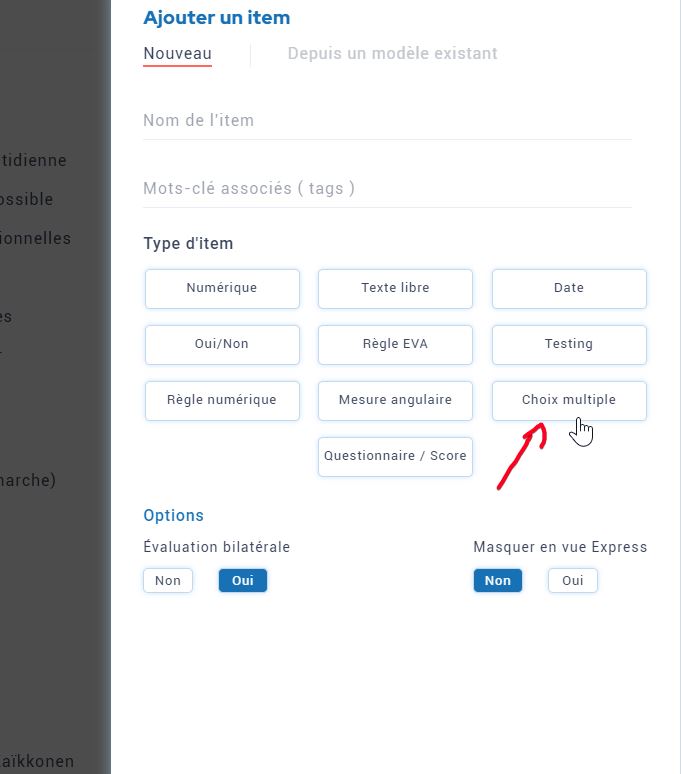Click the Mots-clé associés tags field
This screenshot has width=681, height=774.
(387, 189)
